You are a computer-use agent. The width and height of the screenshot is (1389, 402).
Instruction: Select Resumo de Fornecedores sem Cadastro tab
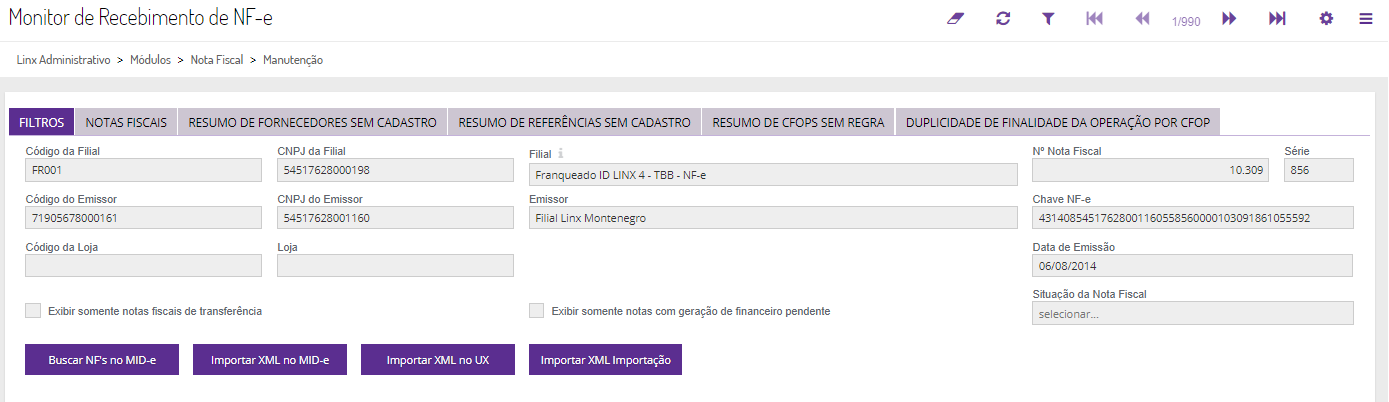[312, 123]
